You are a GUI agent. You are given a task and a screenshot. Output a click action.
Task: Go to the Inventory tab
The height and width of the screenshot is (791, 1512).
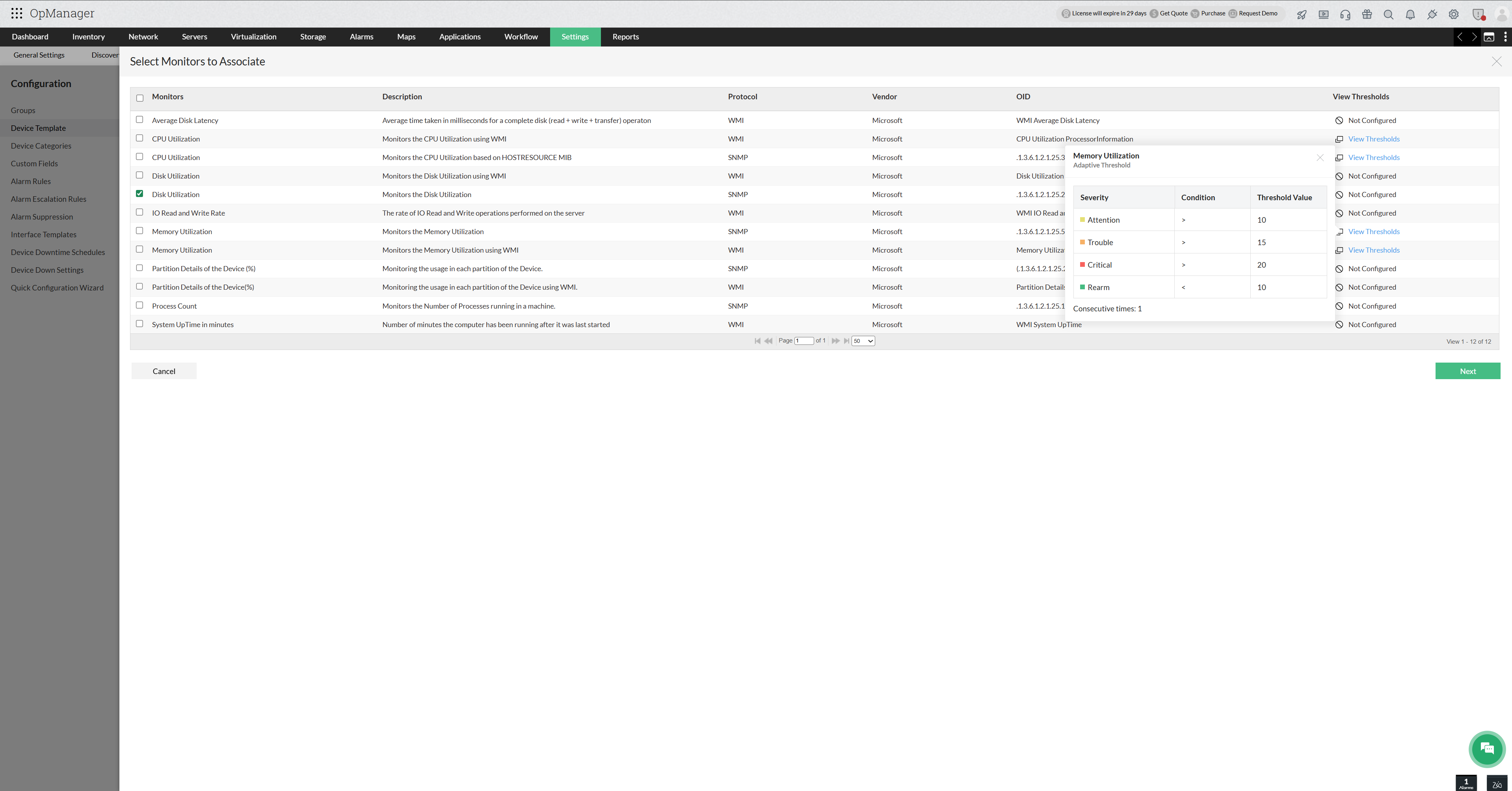point(88,36)
